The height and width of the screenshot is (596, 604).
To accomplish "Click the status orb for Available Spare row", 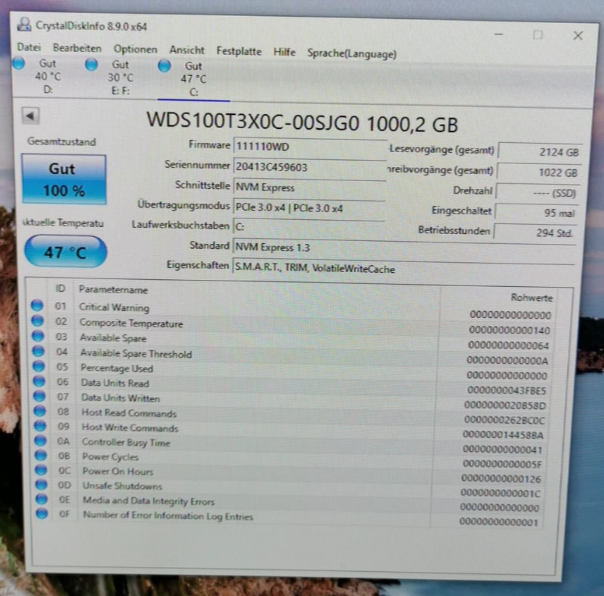I will [38, 336].
